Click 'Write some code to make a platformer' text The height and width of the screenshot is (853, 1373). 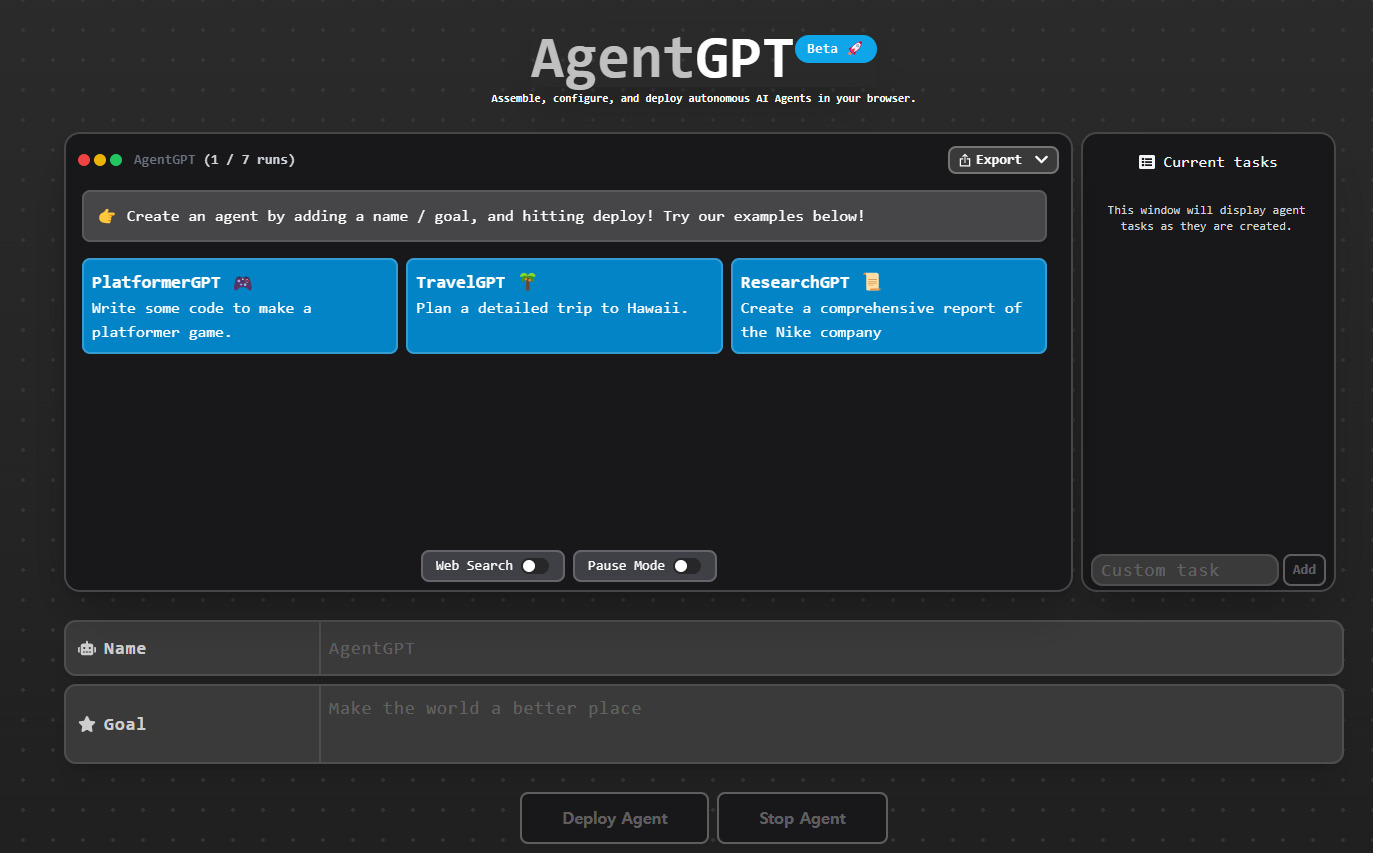pos(202,320)
